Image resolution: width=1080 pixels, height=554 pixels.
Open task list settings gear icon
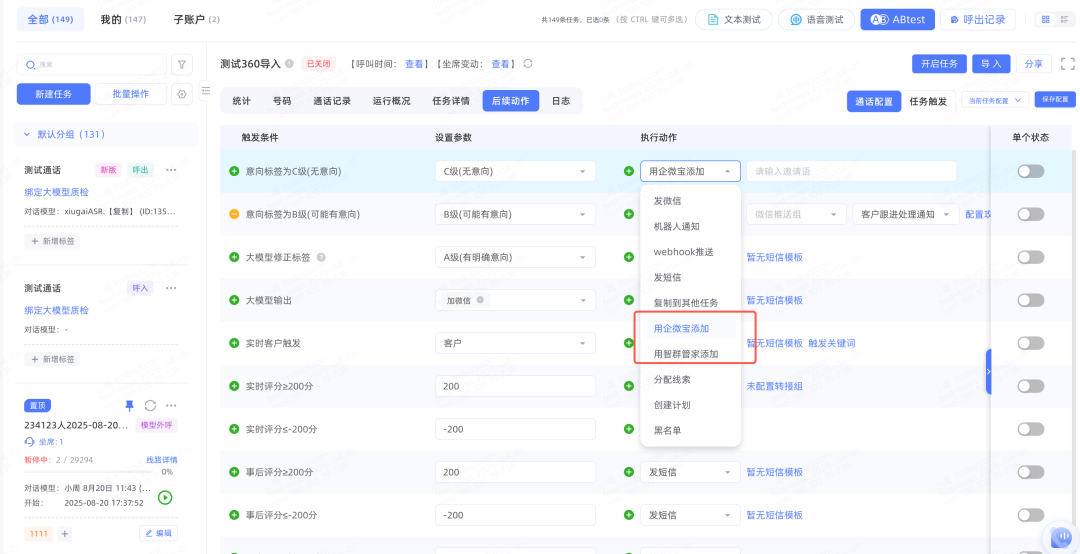coord(182,94)
